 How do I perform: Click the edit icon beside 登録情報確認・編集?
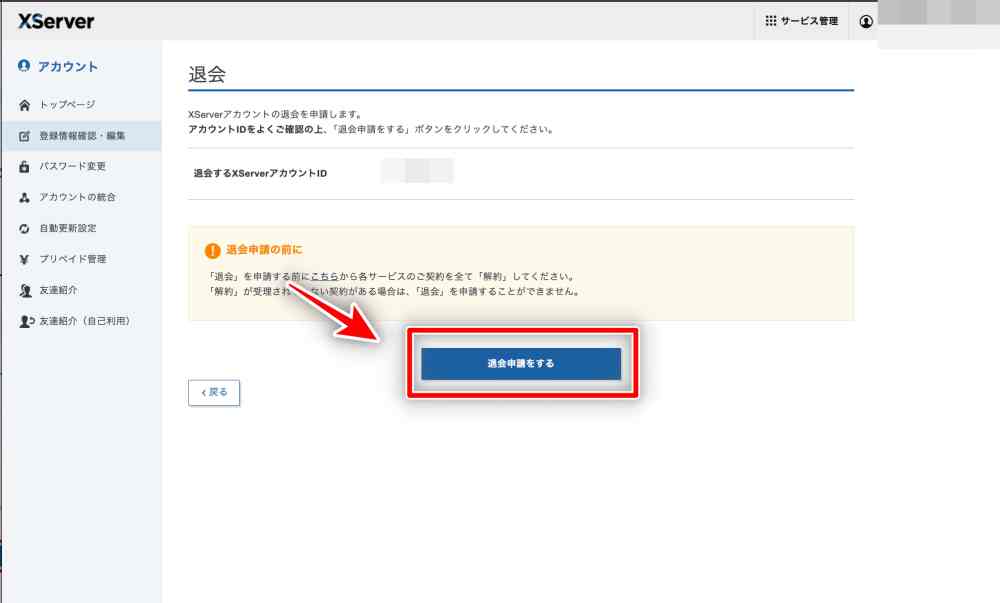point(25,136)
